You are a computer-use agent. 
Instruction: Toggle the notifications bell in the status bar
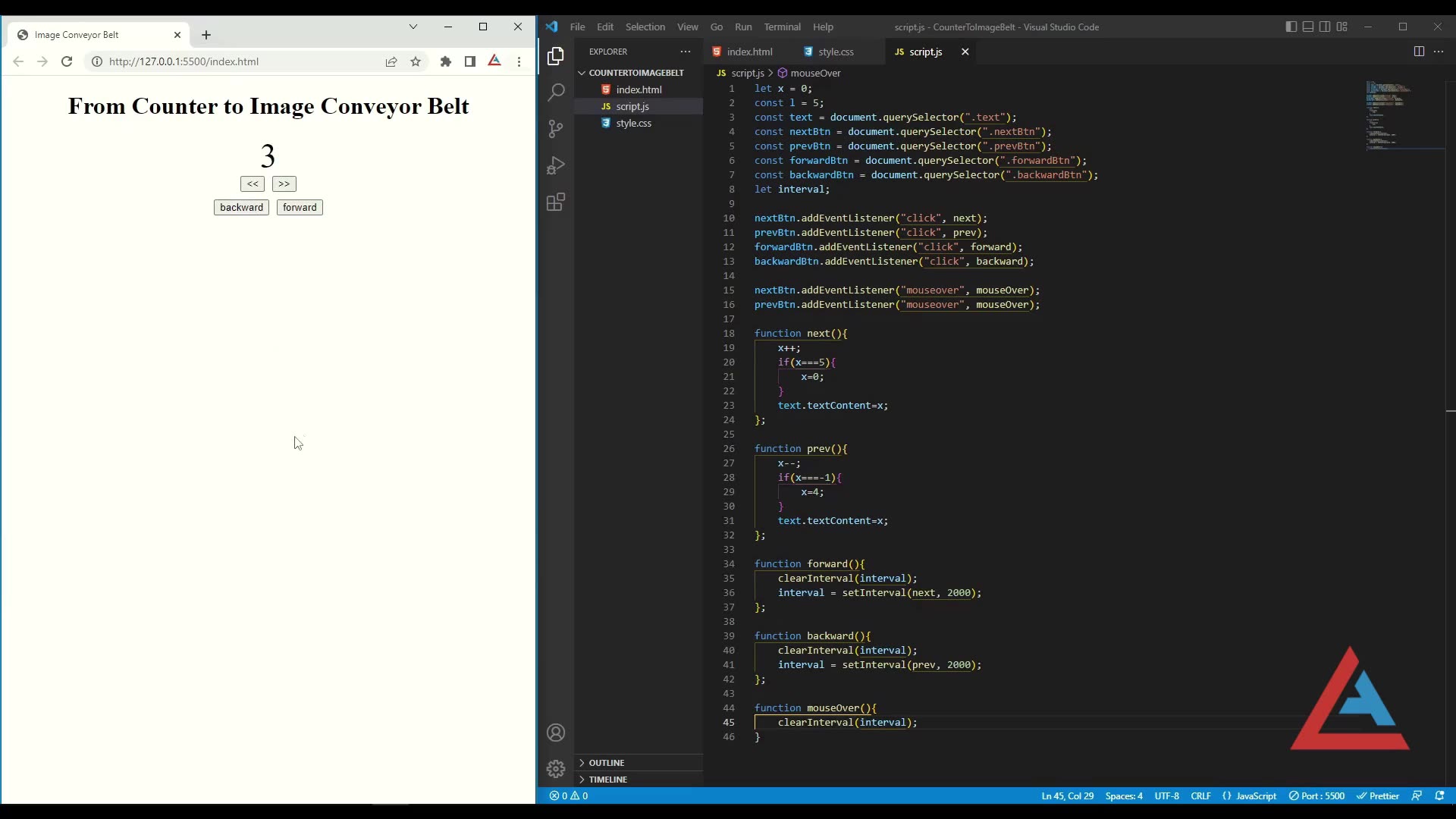tap(1439, 795)
